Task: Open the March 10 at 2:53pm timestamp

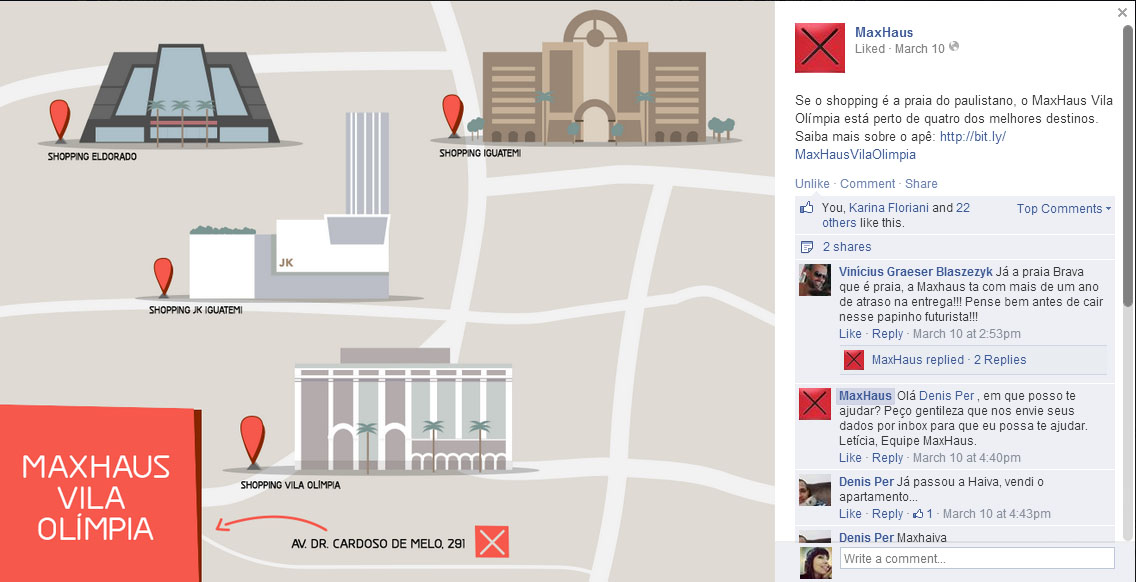Action: click(966, 334)
